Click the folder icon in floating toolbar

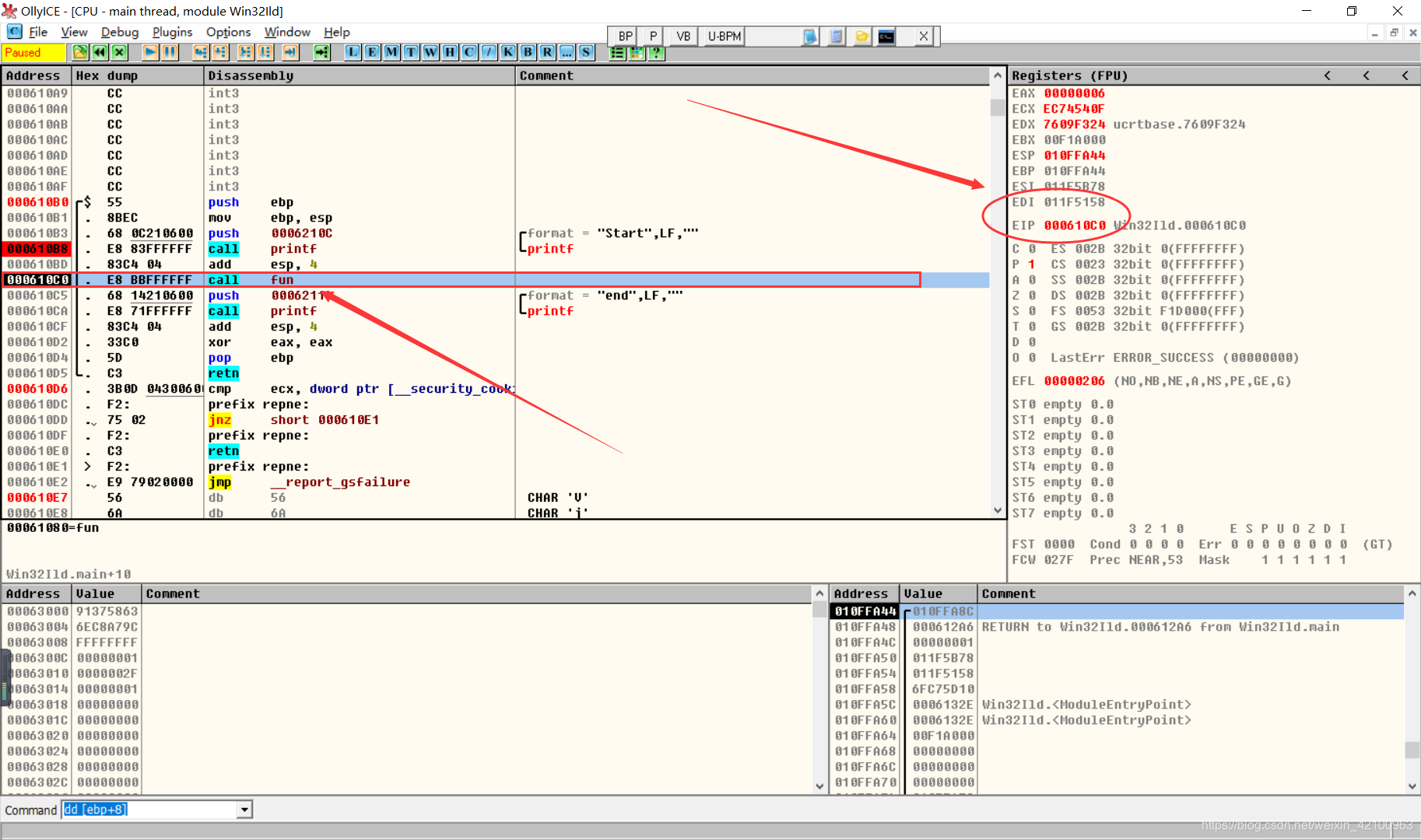[x=862, y=36]
